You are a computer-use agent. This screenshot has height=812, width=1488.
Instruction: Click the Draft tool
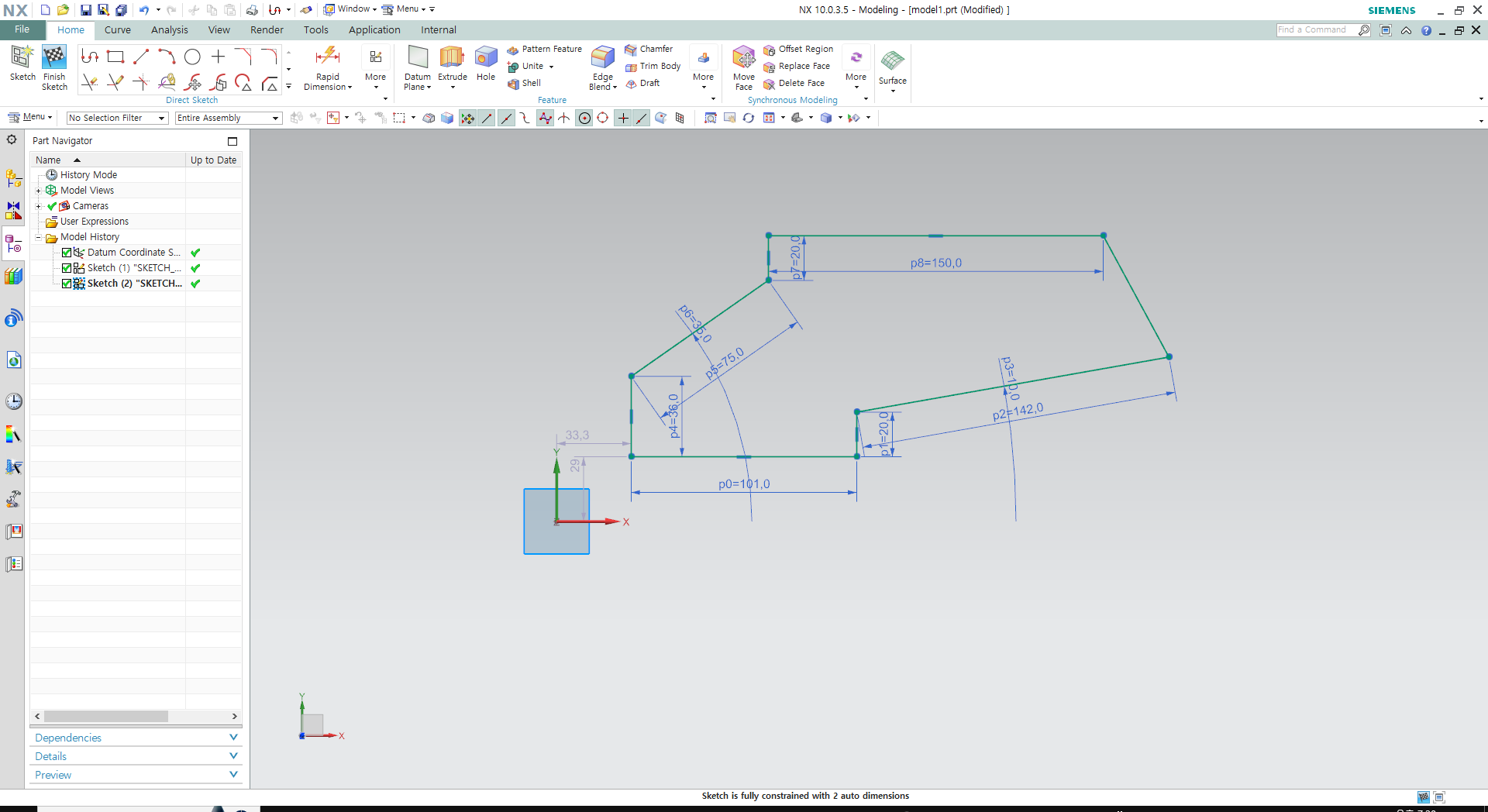tap(642, 83)
